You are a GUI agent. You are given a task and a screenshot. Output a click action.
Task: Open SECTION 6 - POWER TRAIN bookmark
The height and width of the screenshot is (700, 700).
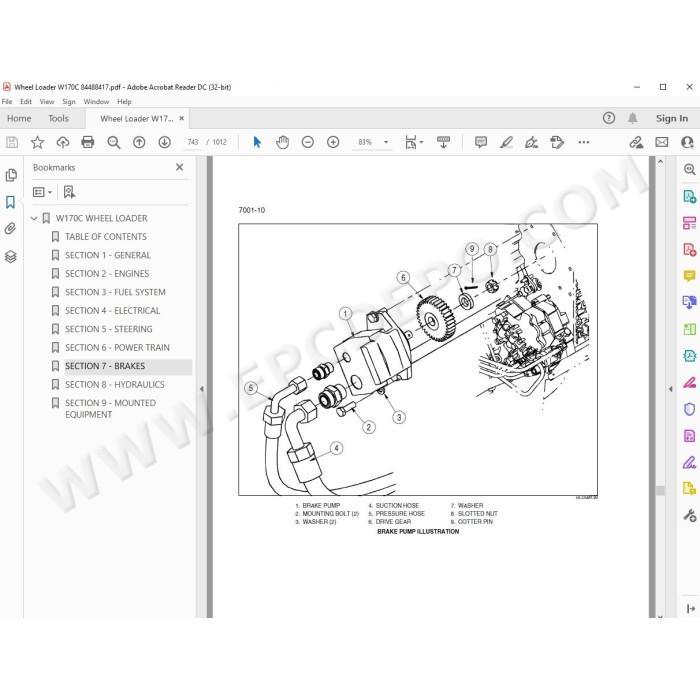pos(117,348)
